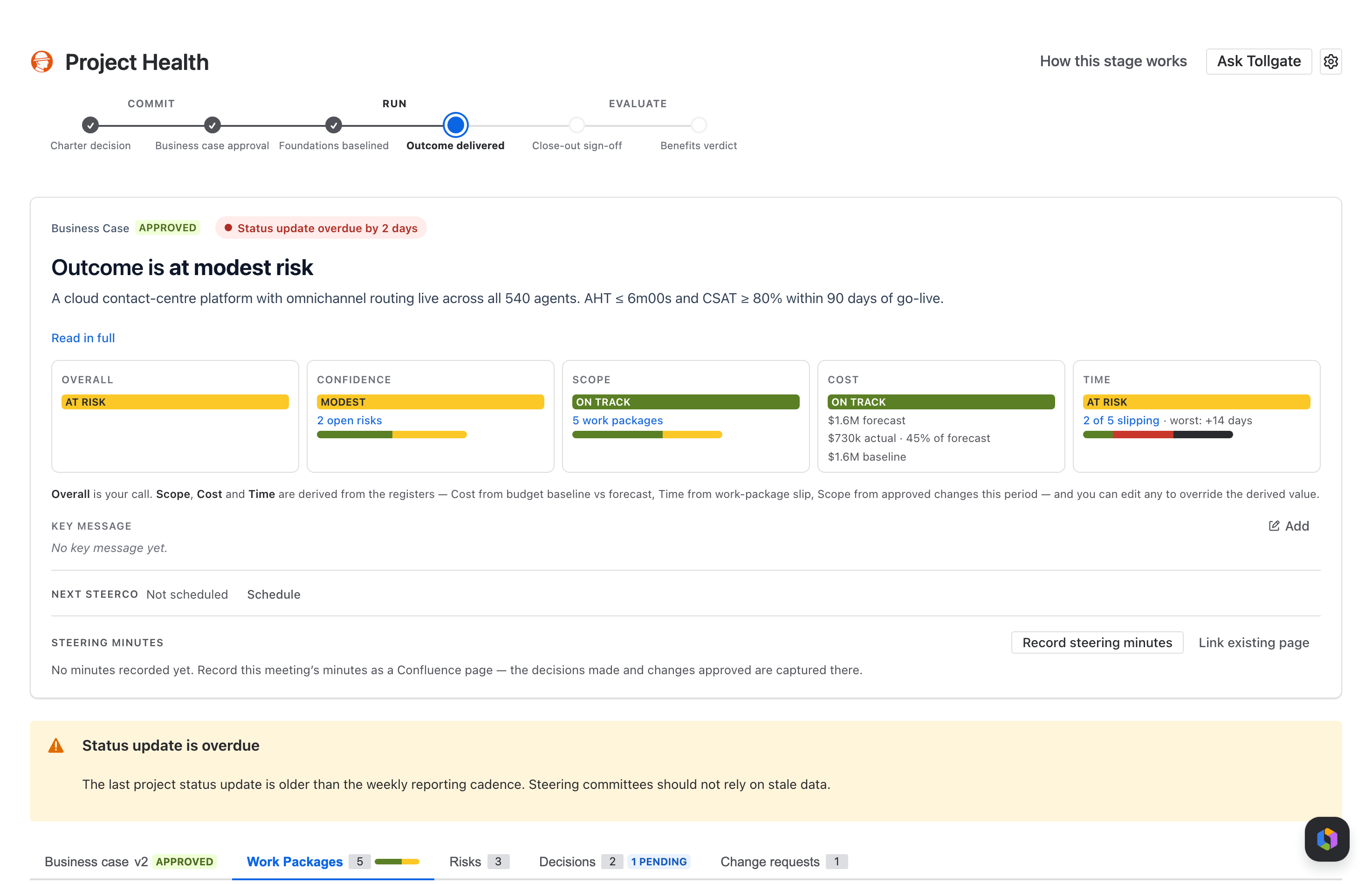This screenshot has width=1372, height=884.
Task: Click the Overall AT RISK status bar
Action: tap(175, 402)
